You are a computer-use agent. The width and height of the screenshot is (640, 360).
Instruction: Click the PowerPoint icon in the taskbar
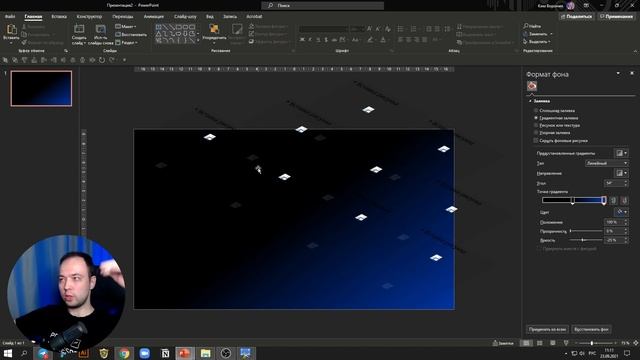coord(184,353)
